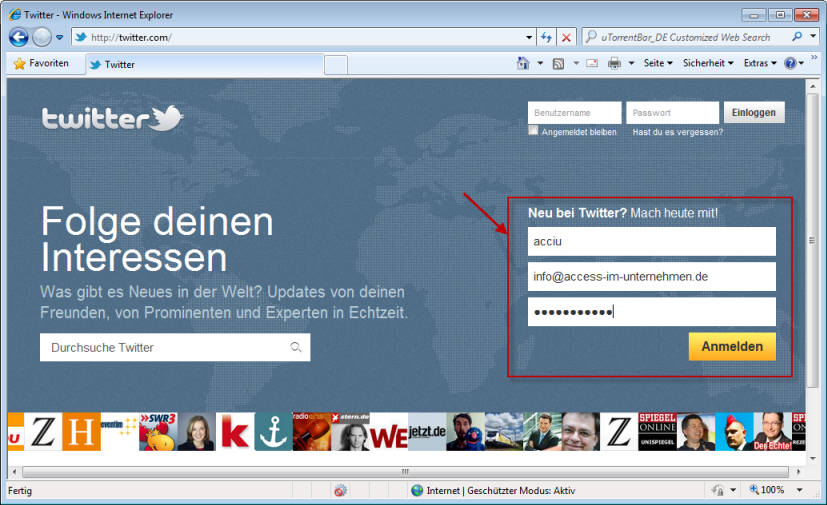This screenshot has width=827, height=505.
Task: Click the magnifier icon in Durchsuche Twitter box
Action: 295,348
